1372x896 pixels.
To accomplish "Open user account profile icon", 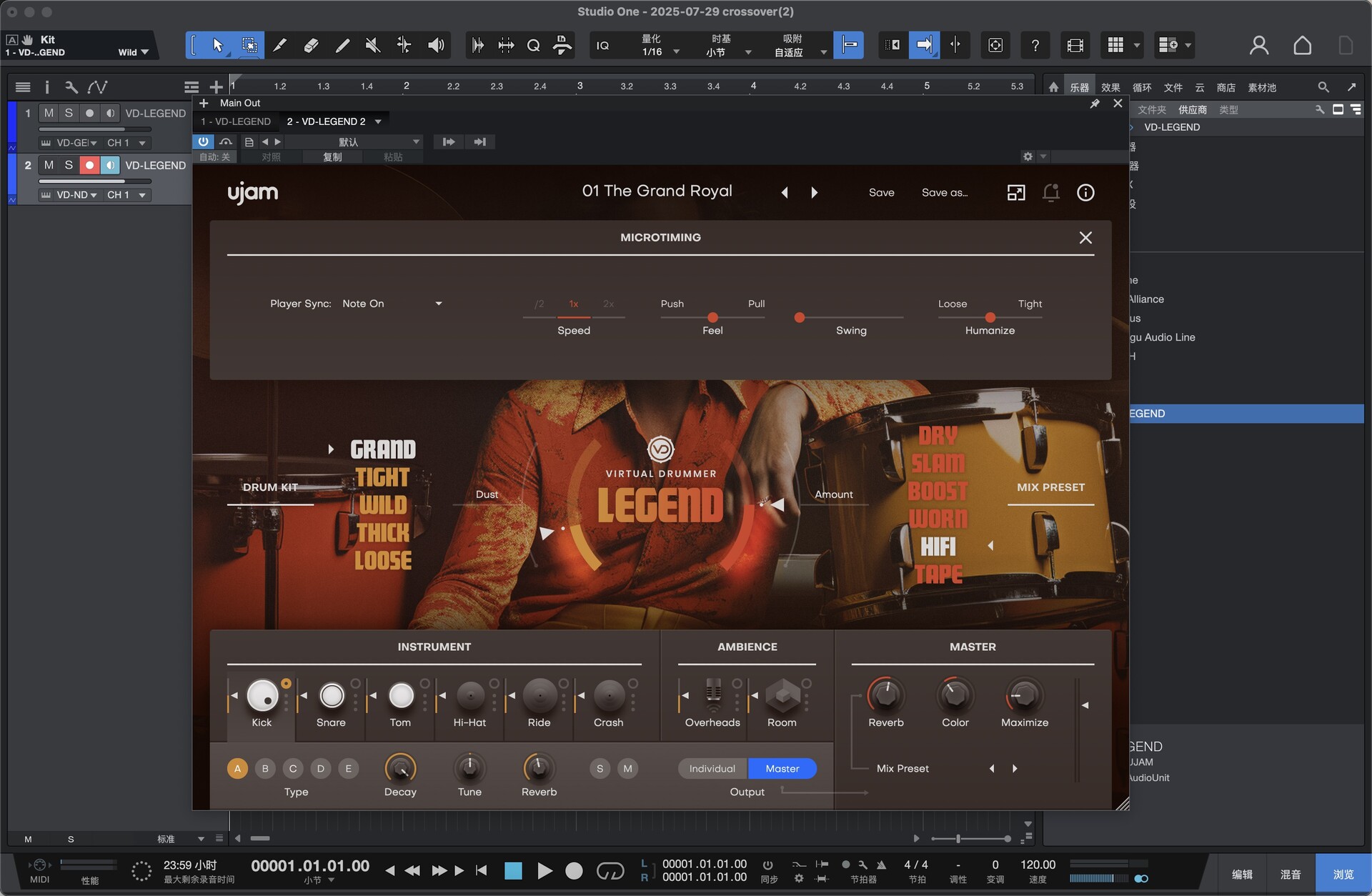I will pyautogui.click(x=1259, y=46).
